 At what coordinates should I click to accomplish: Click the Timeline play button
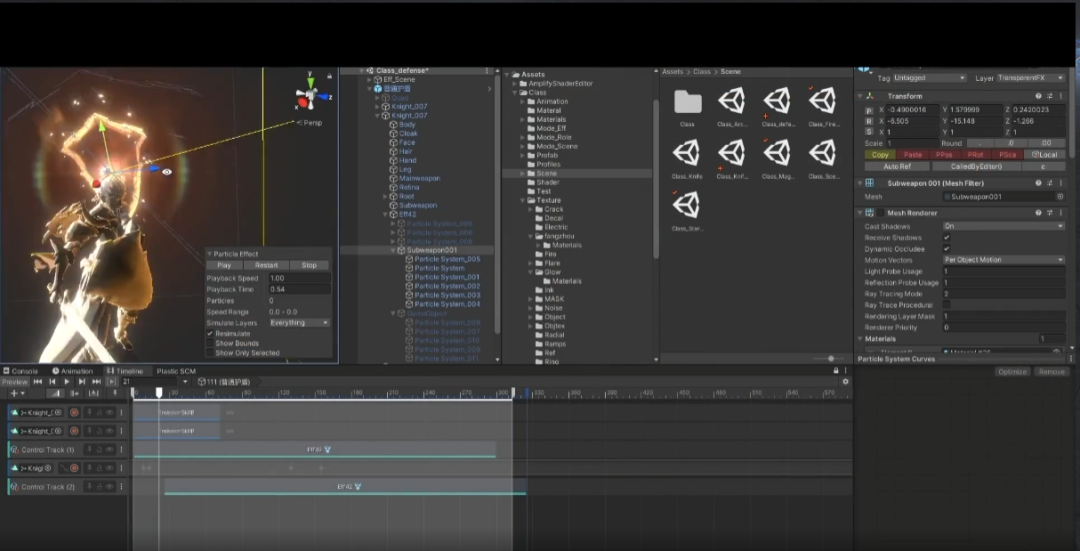tap(67, 381)
